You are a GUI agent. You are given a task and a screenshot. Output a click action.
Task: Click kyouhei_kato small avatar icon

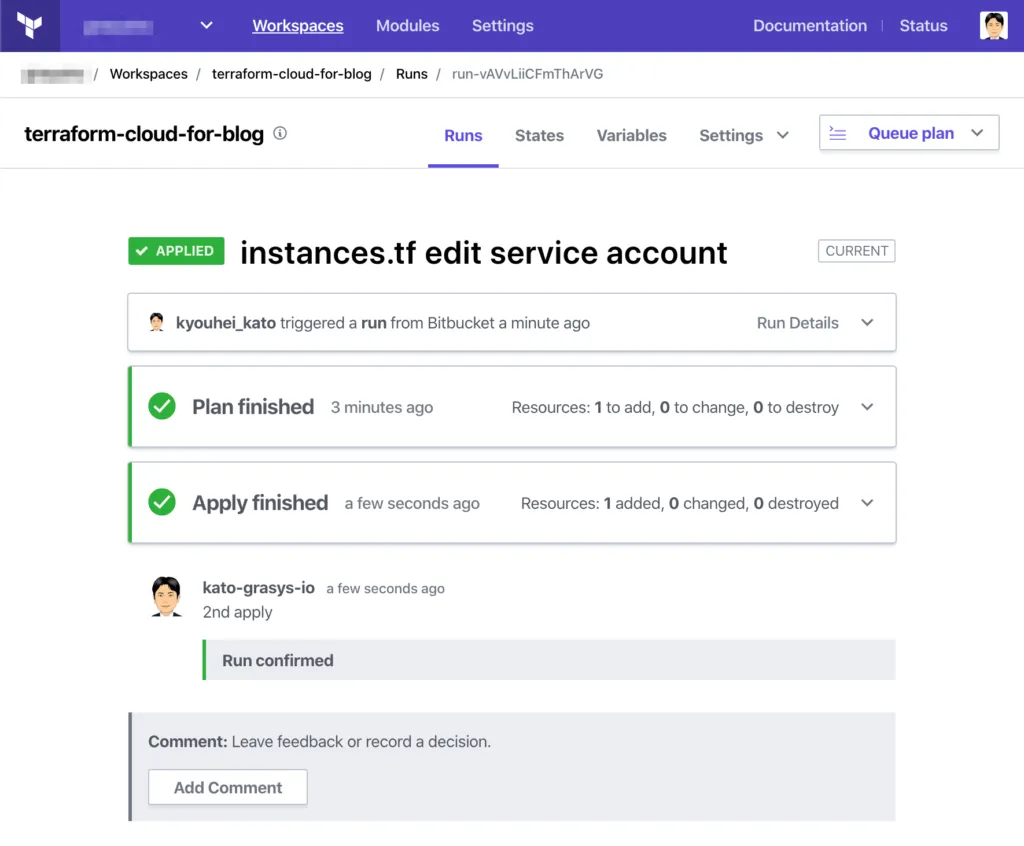click(157, 322)
